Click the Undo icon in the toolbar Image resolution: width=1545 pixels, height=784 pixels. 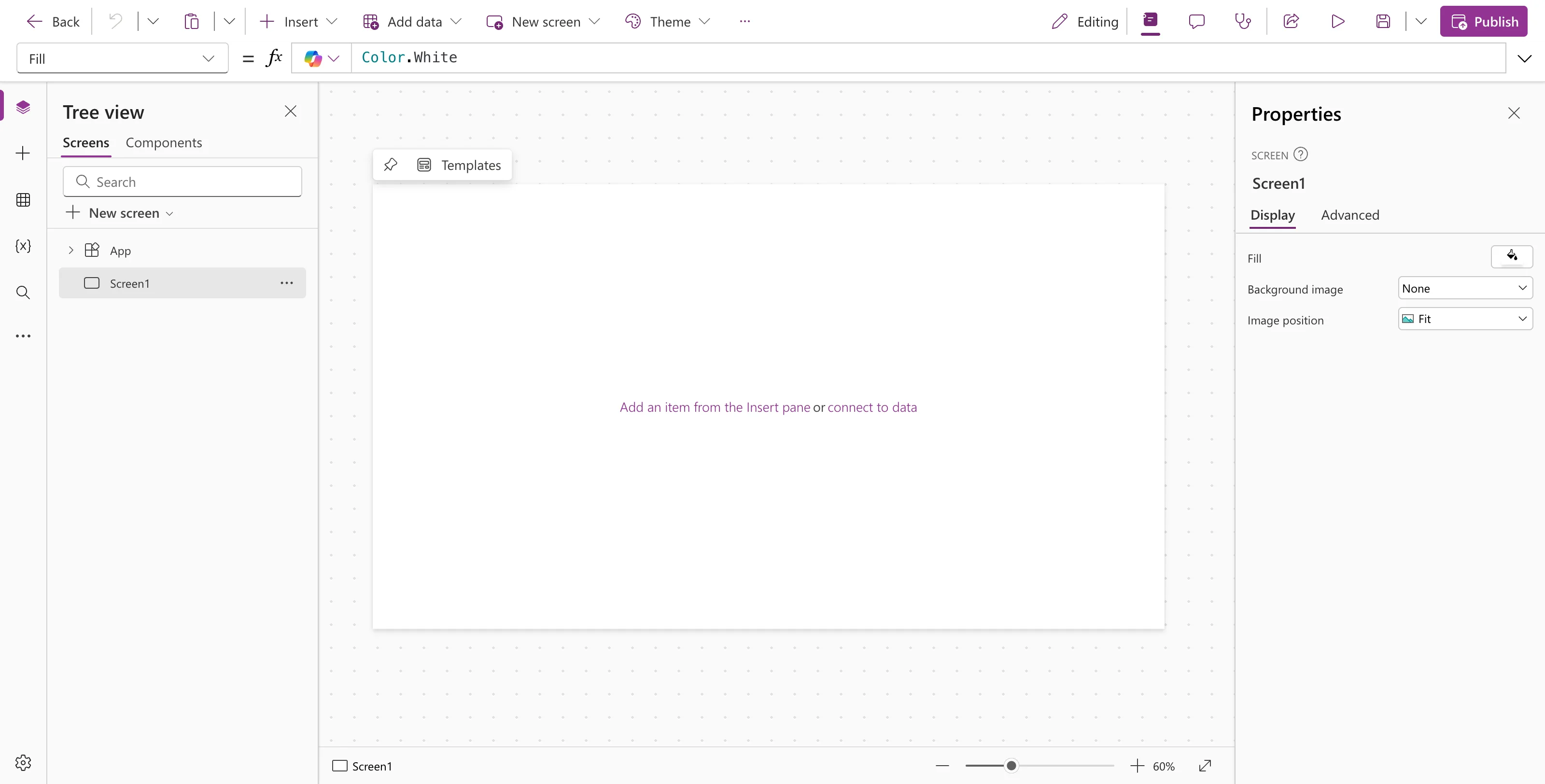pyautogui.click(x=115, y=22)
